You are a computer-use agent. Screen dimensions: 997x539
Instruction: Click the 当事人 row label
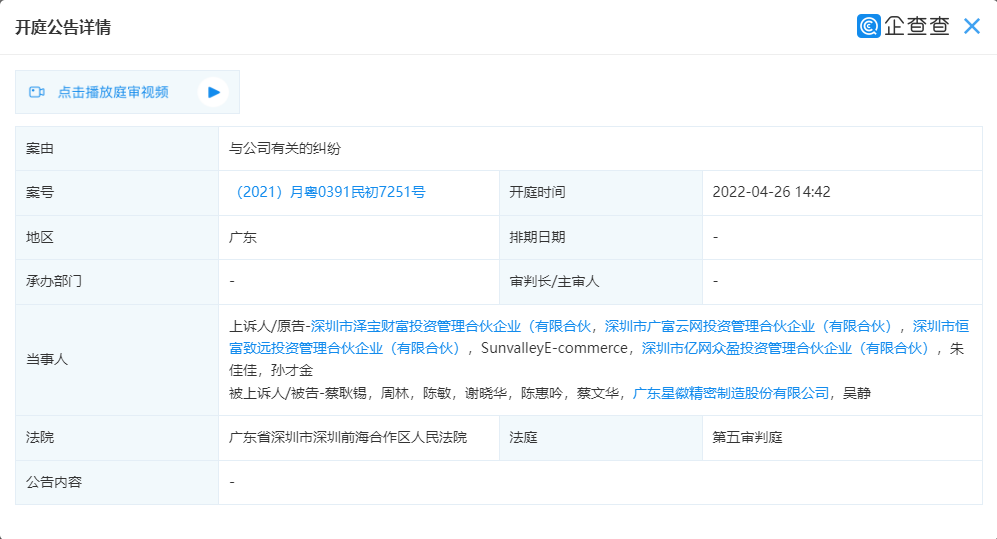[47, 359]
